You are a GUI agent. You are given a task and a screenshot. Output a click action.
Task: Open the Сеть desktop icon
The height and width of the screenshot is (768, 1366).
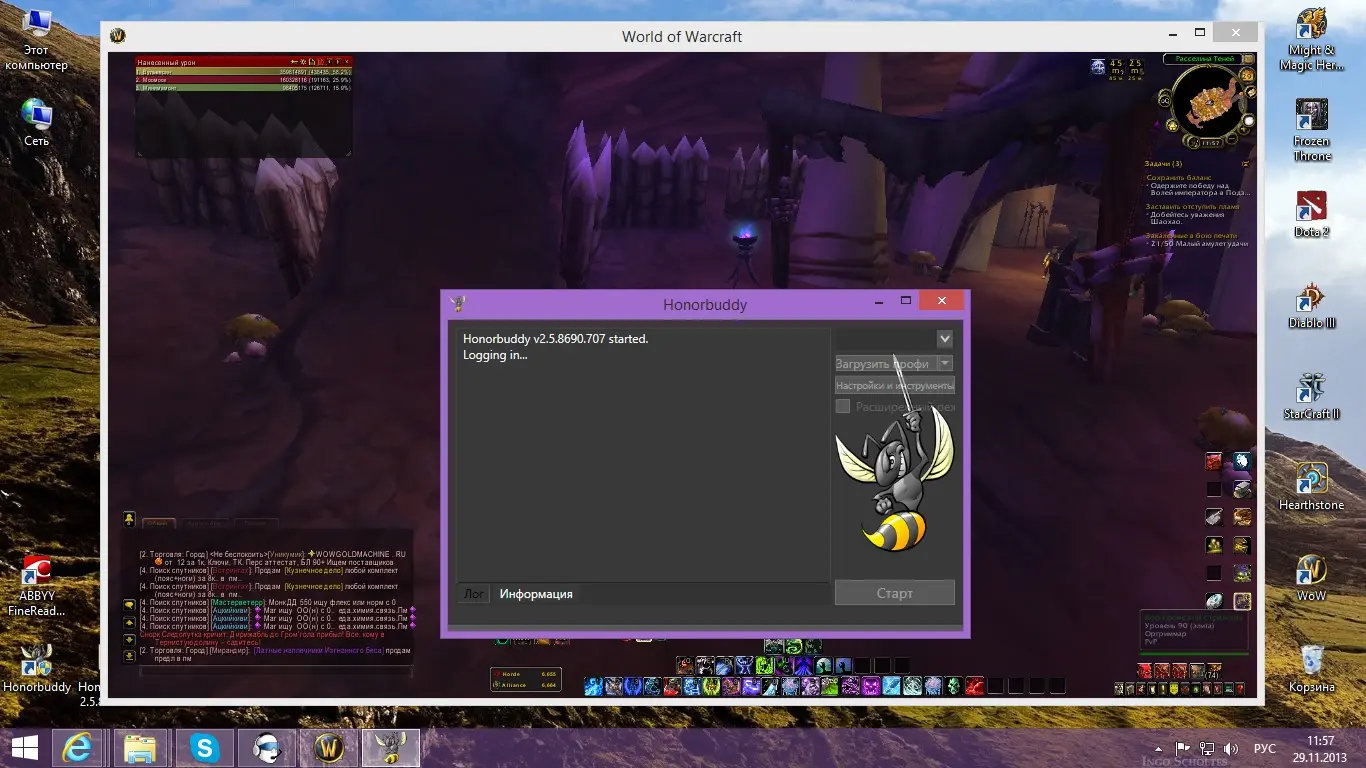(x=37, y=121)
